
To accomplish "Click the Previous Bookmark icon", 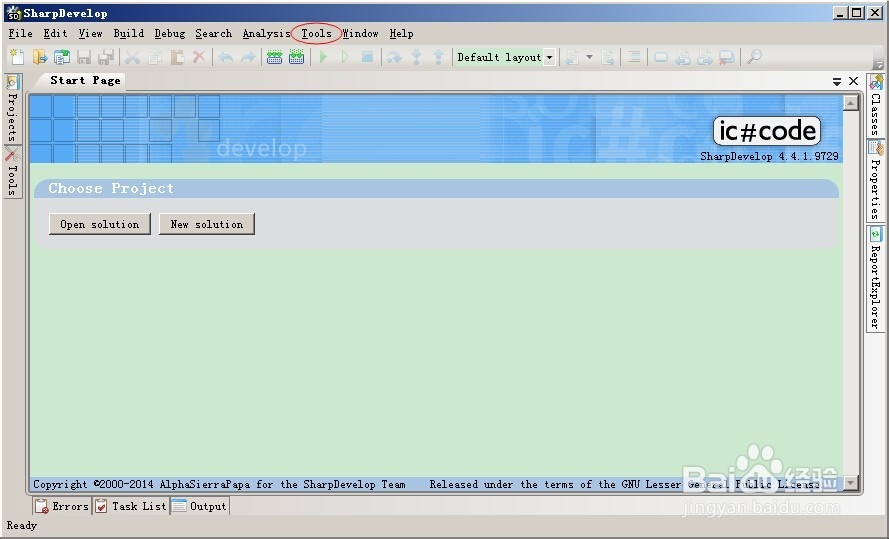I will click(683, 57).
